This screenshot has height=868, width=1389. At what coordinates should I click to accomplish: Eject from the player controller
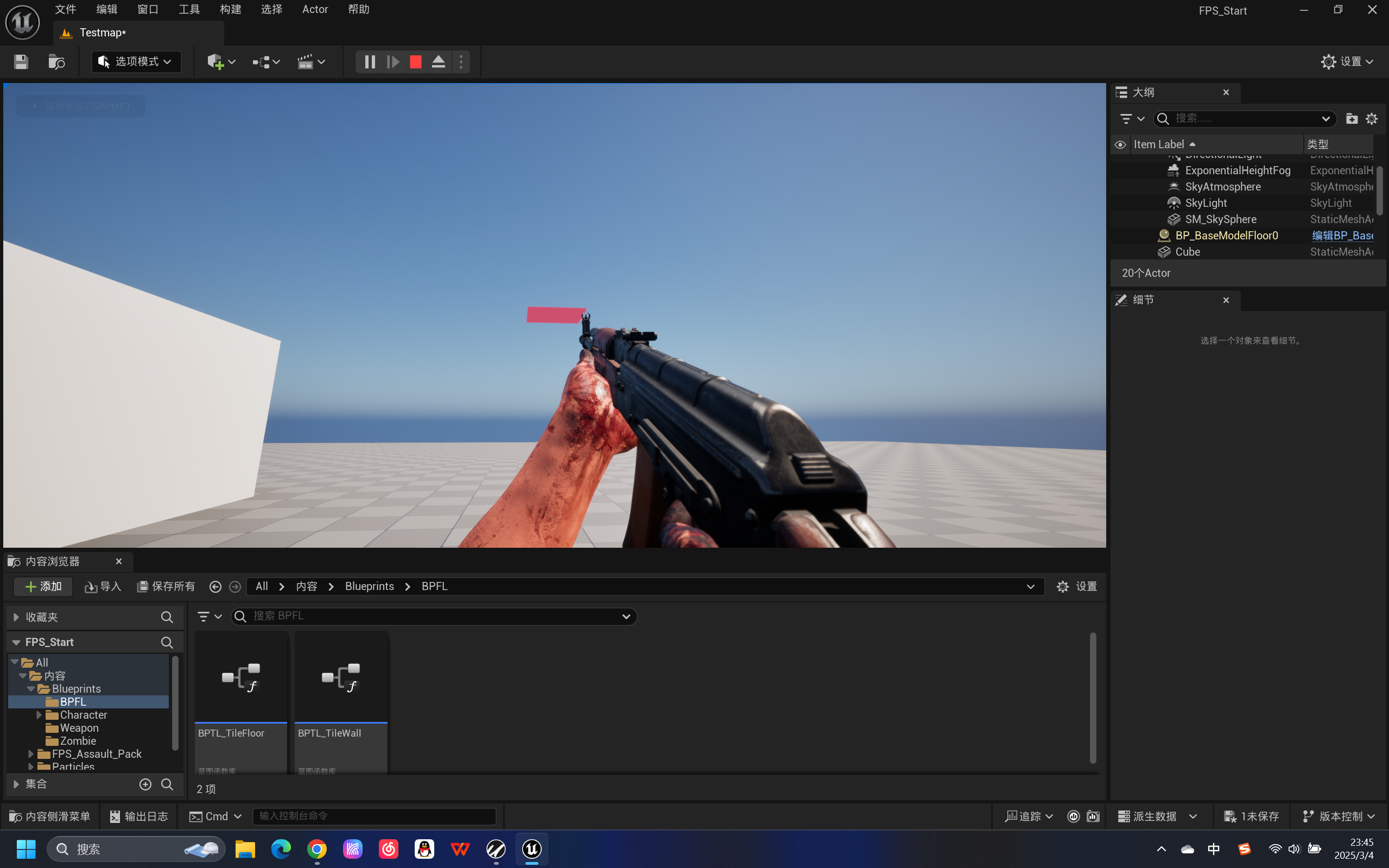439,62
